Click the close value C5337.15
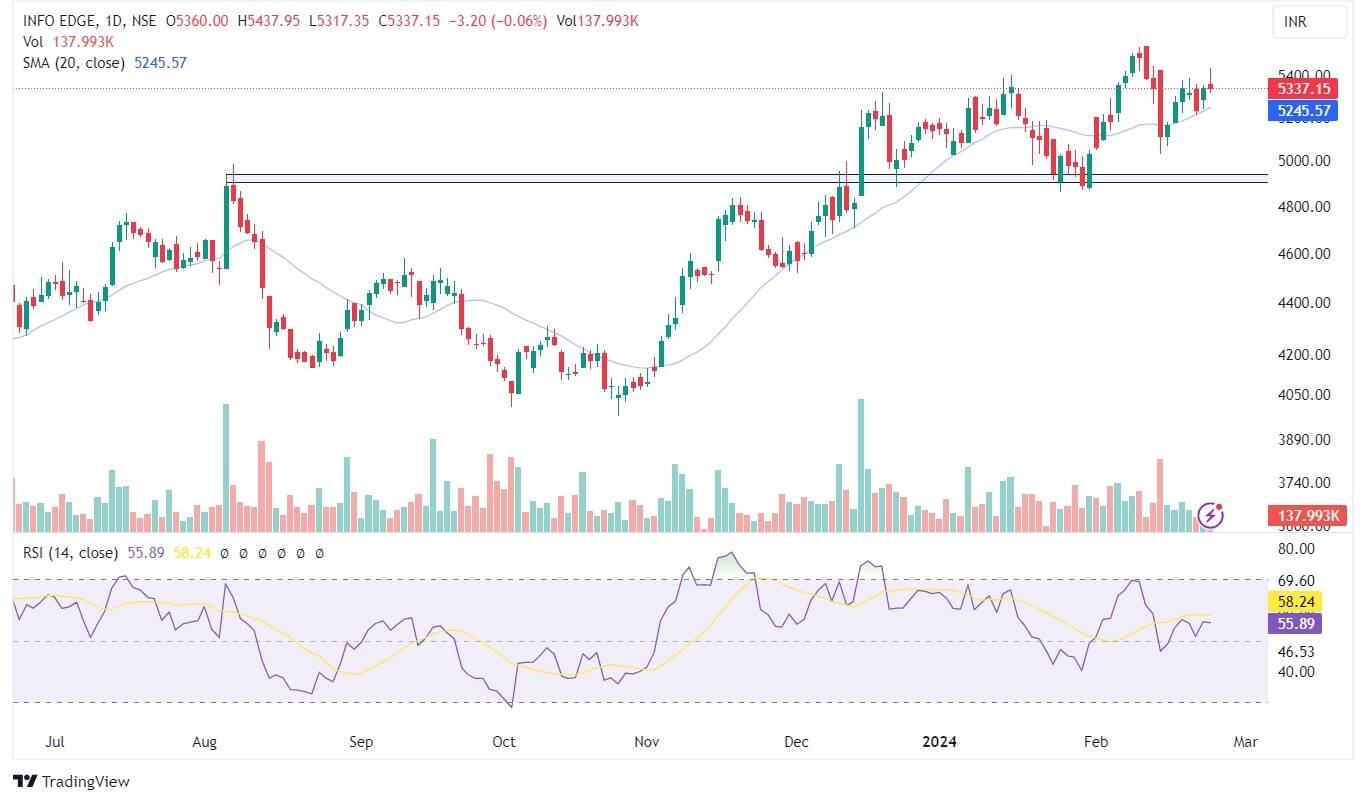 (x=410, y=21)
